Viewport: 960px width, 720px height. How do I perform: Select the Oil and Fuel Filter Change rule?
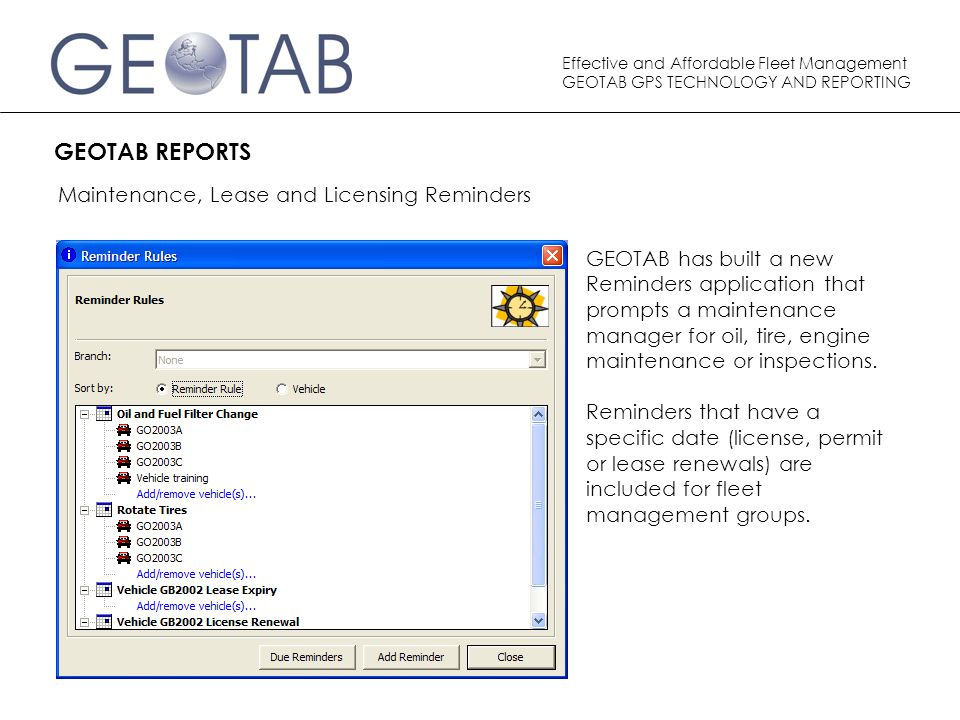click(187, 414)
